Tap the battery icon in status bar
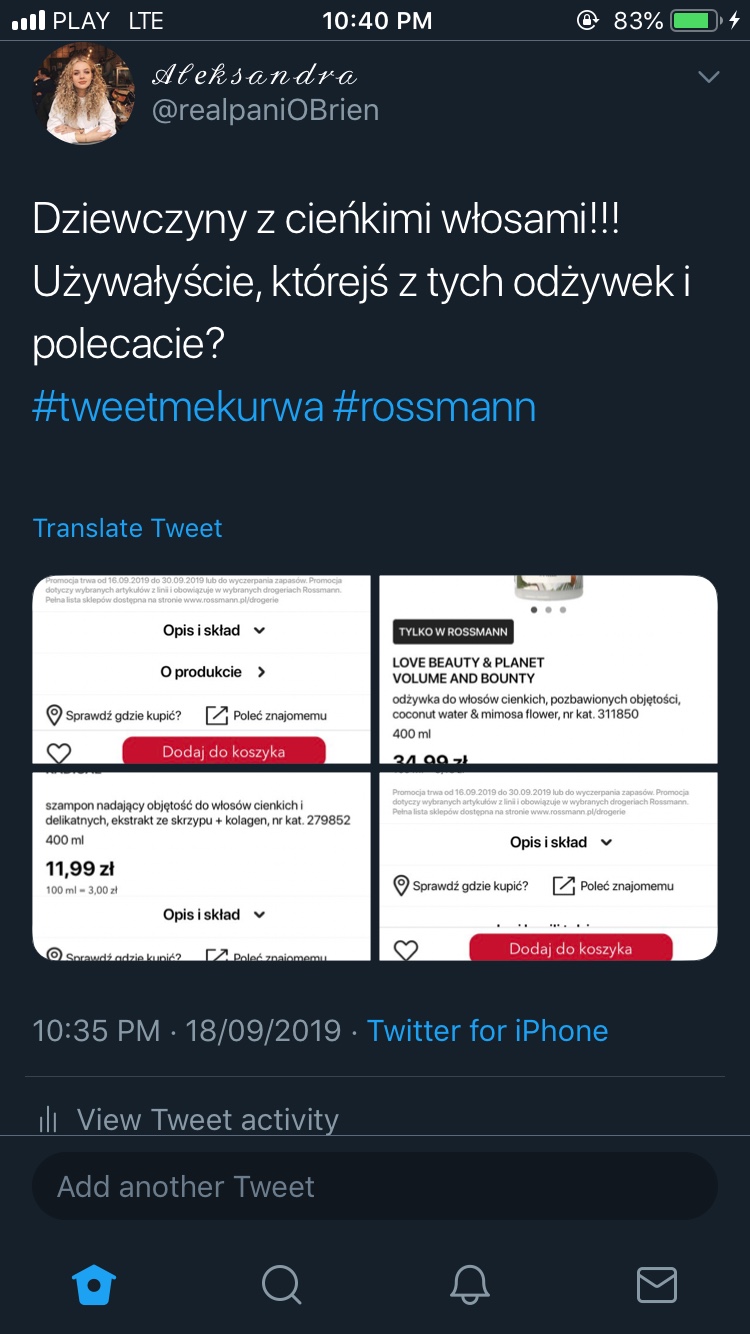This screenshot has width=750, height=1334. tap(695, 21)
